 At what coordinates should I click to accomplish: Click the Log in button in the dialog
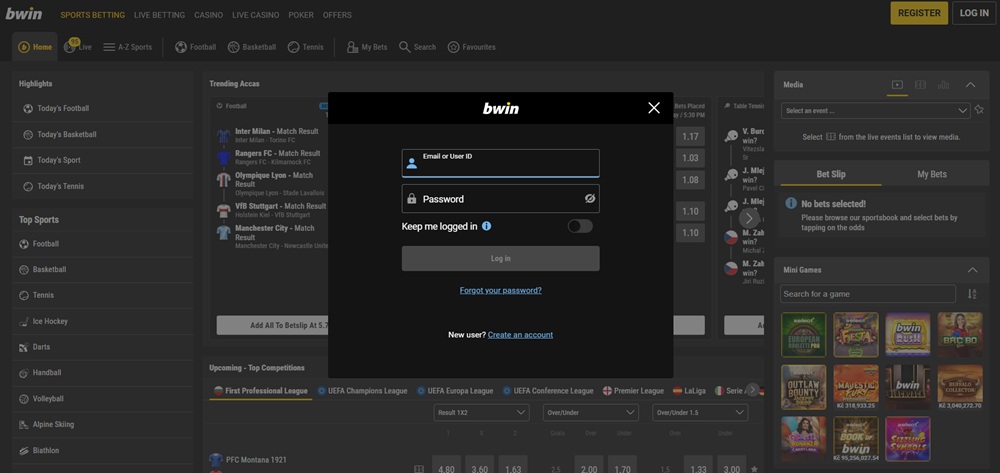tap(501, 259)
